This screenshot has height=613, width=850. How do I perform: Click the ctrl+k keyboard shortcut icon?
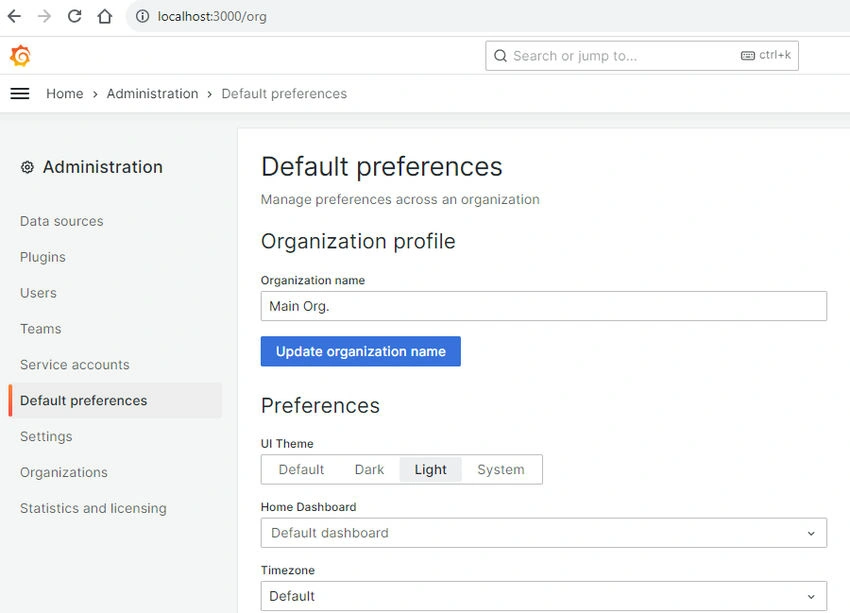[748, 55]
